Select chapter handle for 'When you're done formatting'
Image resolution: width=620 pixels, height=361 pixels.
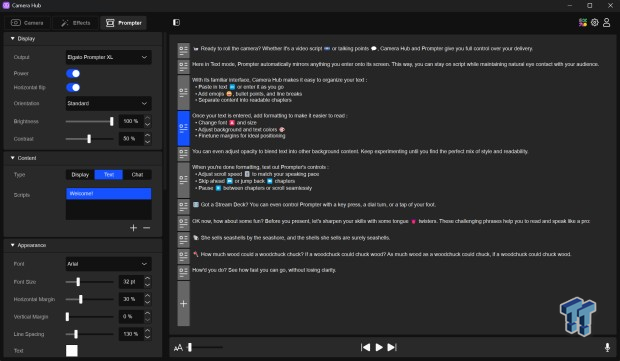point(183,180)
